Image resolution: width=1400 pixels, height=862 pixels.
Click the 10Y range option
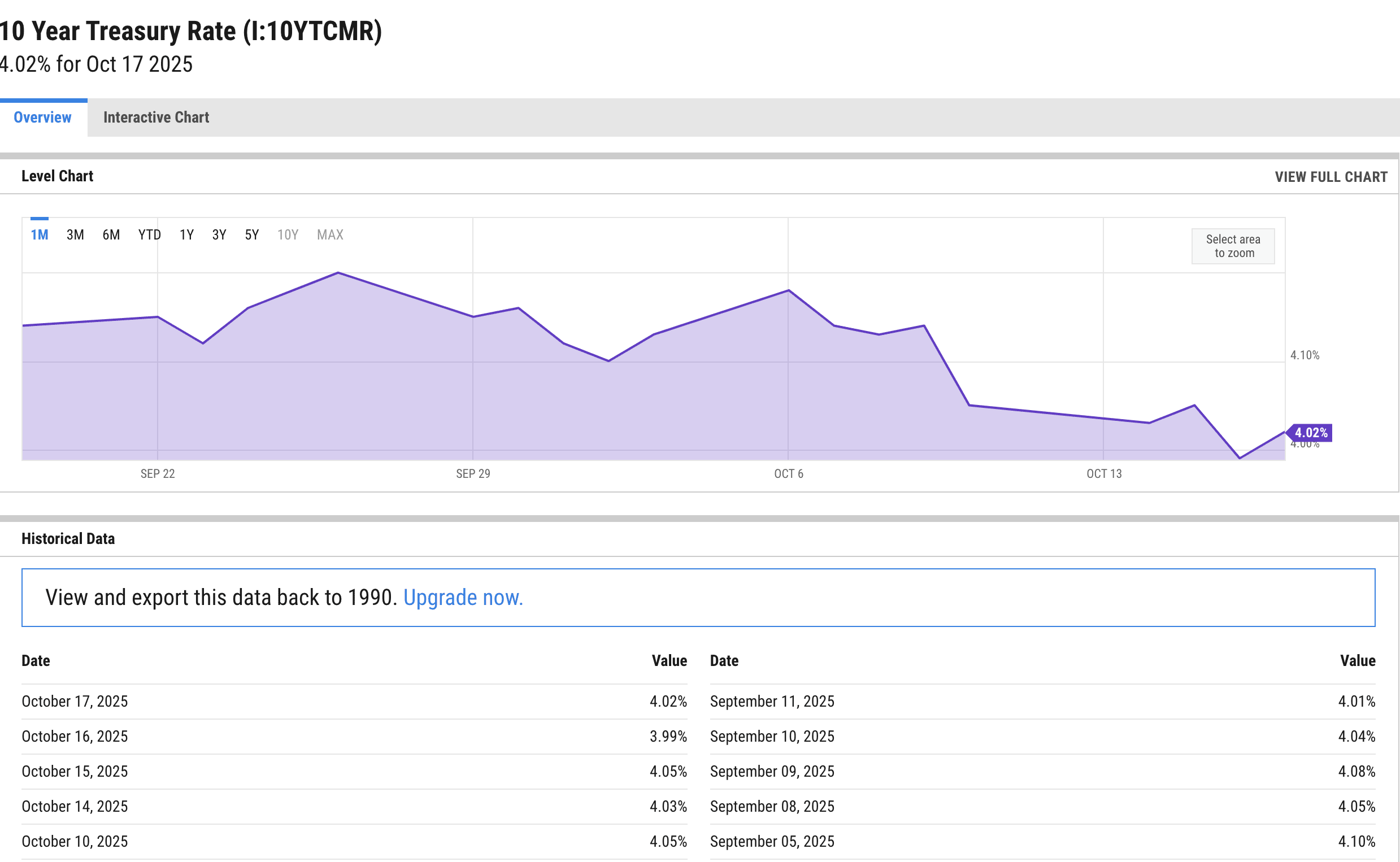(x=288, y=235)
